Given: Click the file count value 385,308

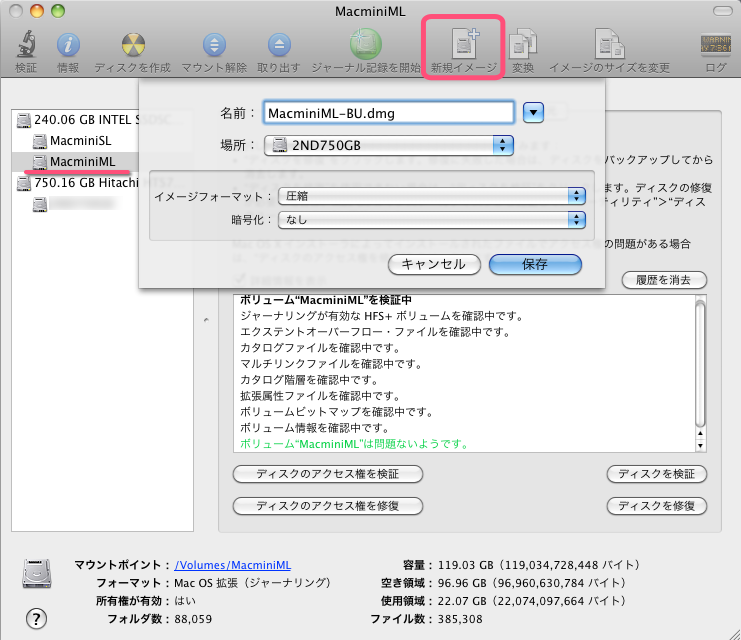Looking at the screenshot, I should point(460,619).
